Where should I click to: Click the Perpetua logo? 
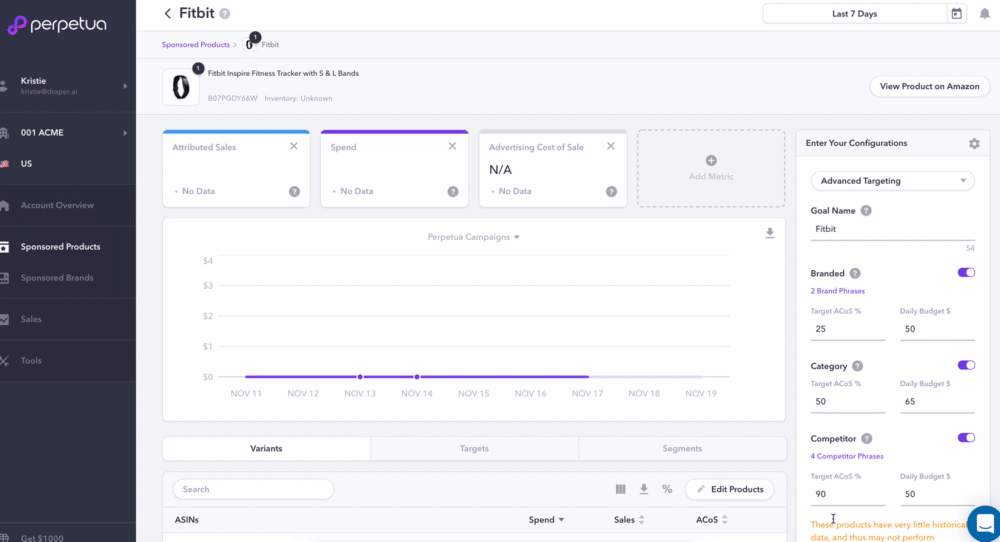click(x=57, y=25)
